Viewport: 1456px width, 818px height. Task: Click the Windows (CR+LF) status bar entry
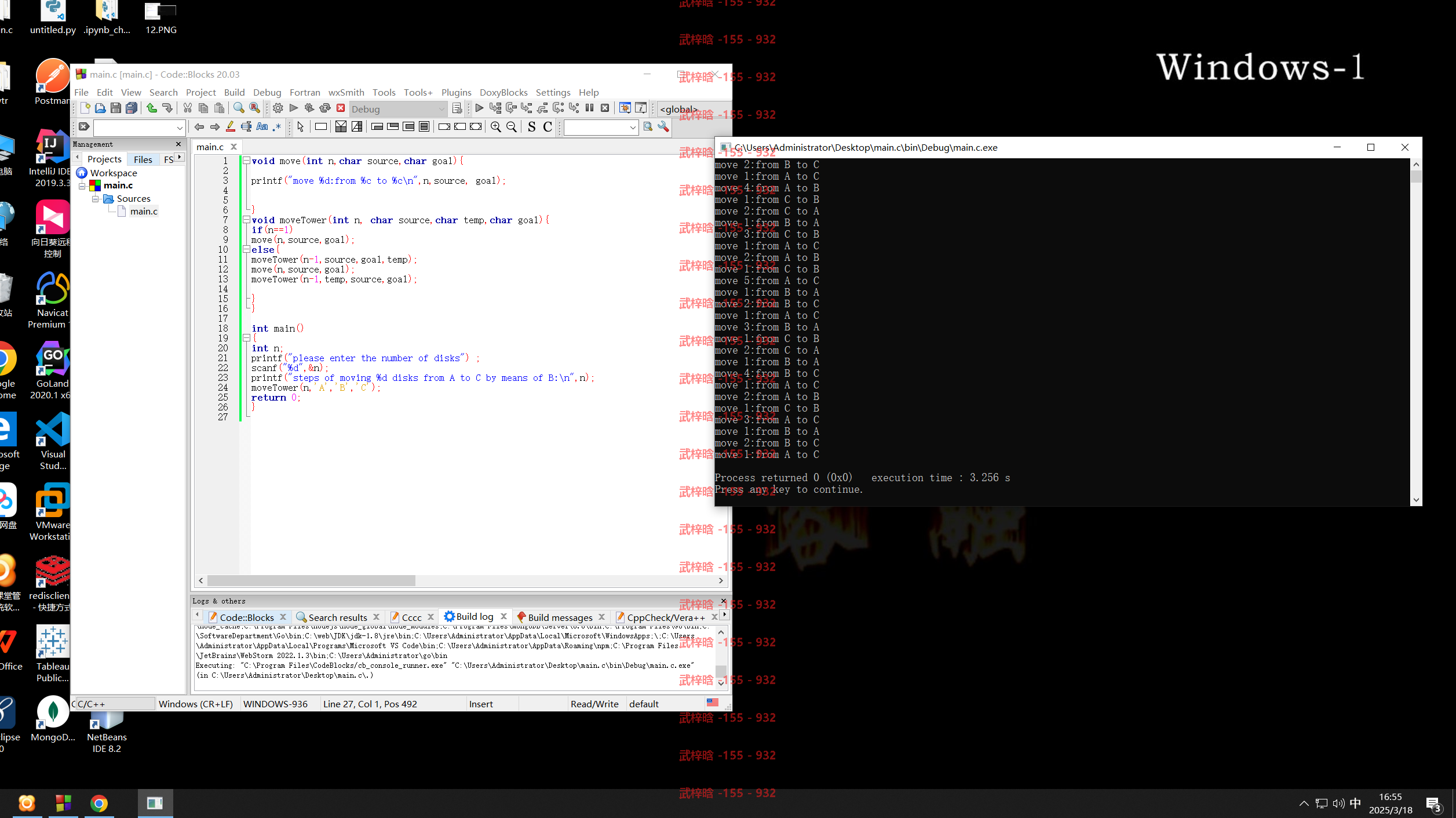pos(195,704)
